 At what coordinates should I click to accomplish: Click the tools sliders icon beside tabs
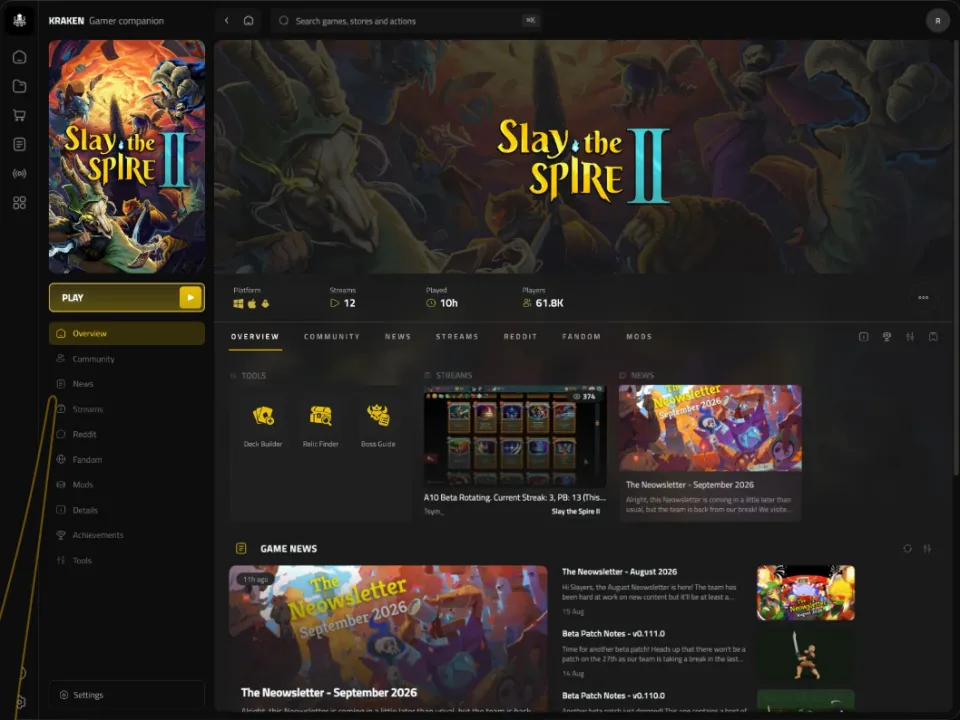click(x=910, y=337)
